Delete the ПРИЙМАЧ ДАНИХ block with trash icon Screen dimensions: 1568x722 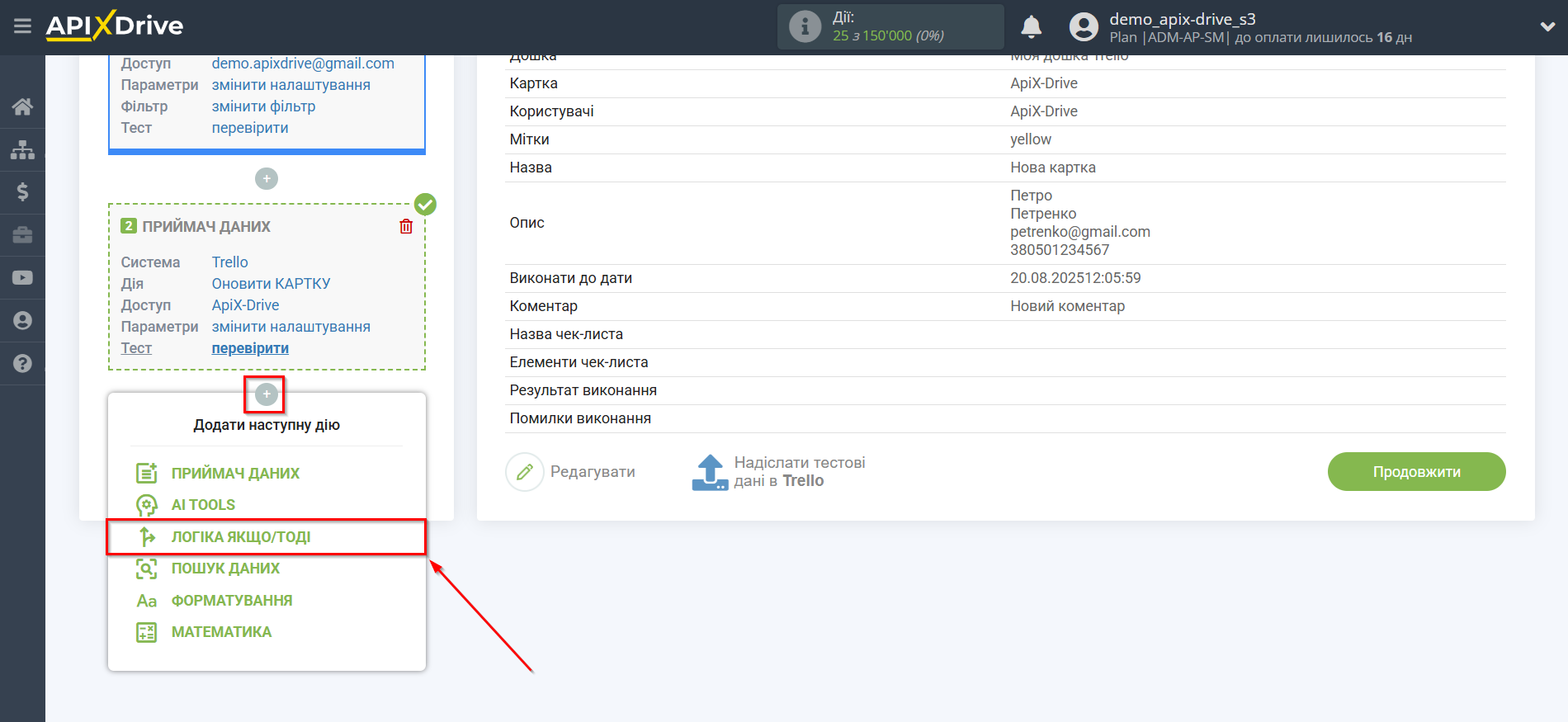[x=406, y=226]
